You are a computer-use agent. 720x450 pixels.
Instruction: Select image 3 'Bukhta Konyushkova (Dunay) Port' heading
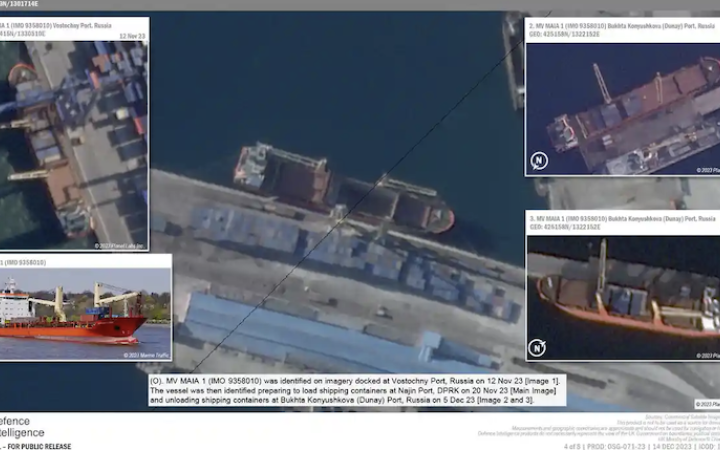(662, 219)
